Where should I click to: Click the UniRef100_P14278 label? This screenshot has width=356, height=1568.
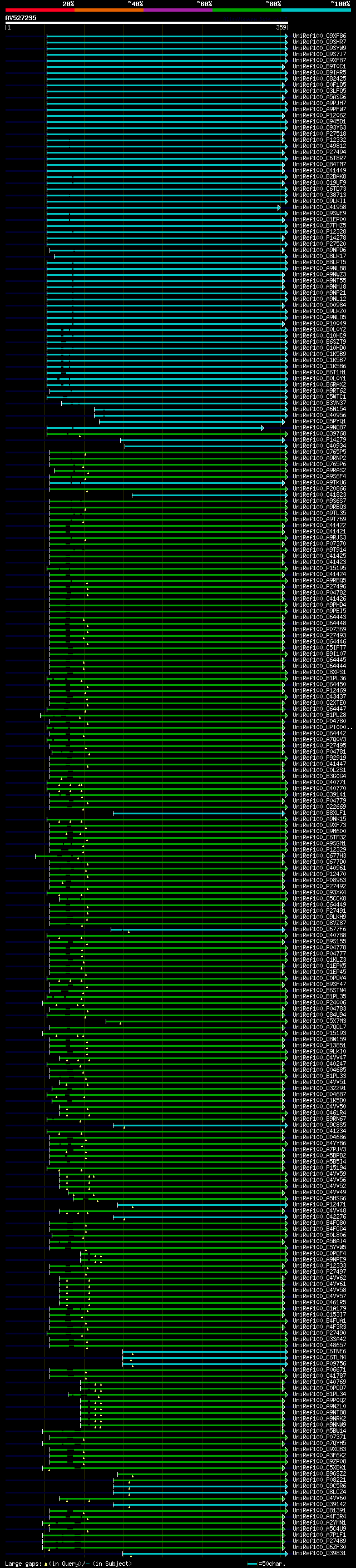(x=319, y=238)
